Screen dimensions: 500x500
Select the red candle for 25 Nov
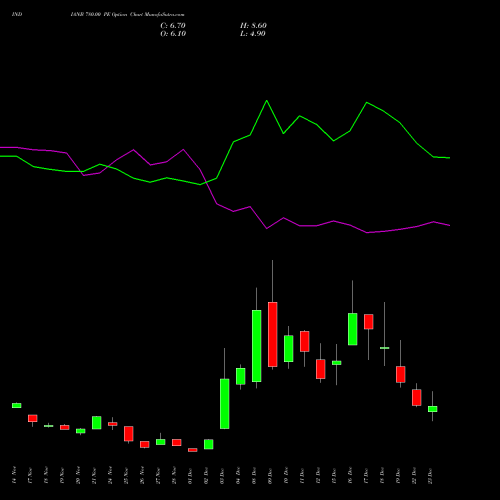point(129,434)
